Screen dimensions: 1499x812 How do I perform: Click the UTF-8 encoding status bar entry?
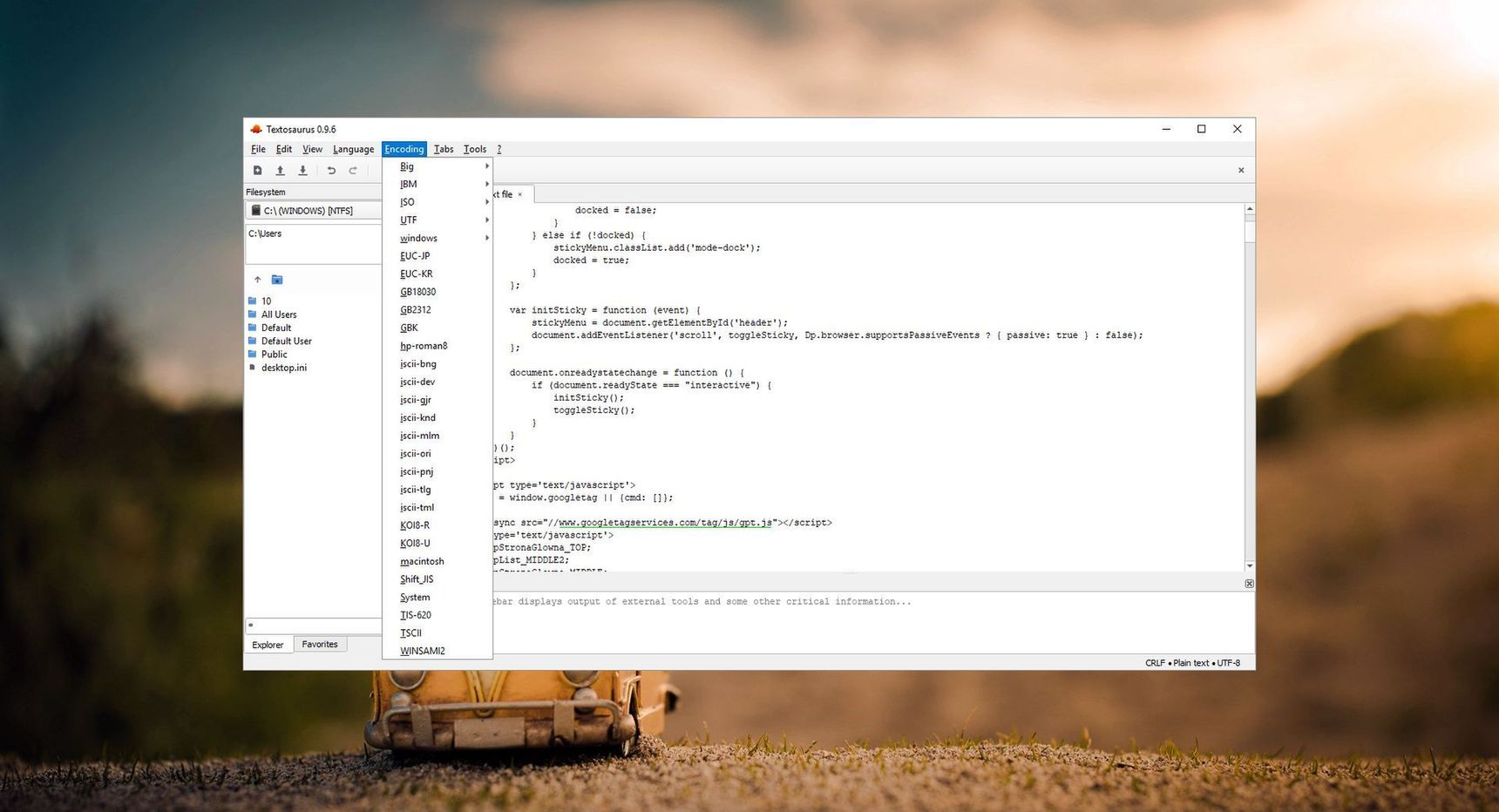1229,663
